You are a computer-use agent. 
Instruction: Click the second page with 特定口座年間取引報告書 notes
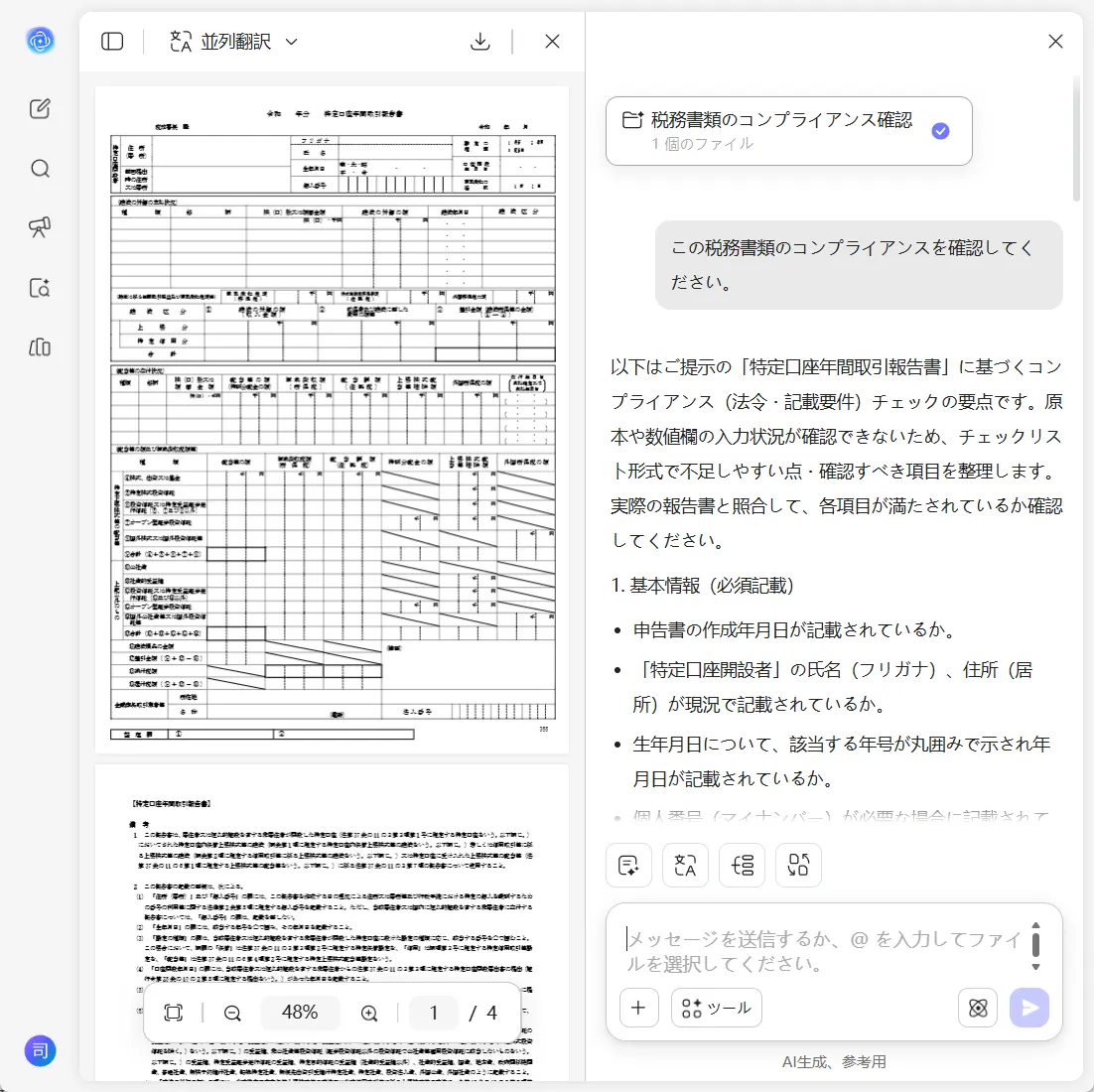coord(333,922)
